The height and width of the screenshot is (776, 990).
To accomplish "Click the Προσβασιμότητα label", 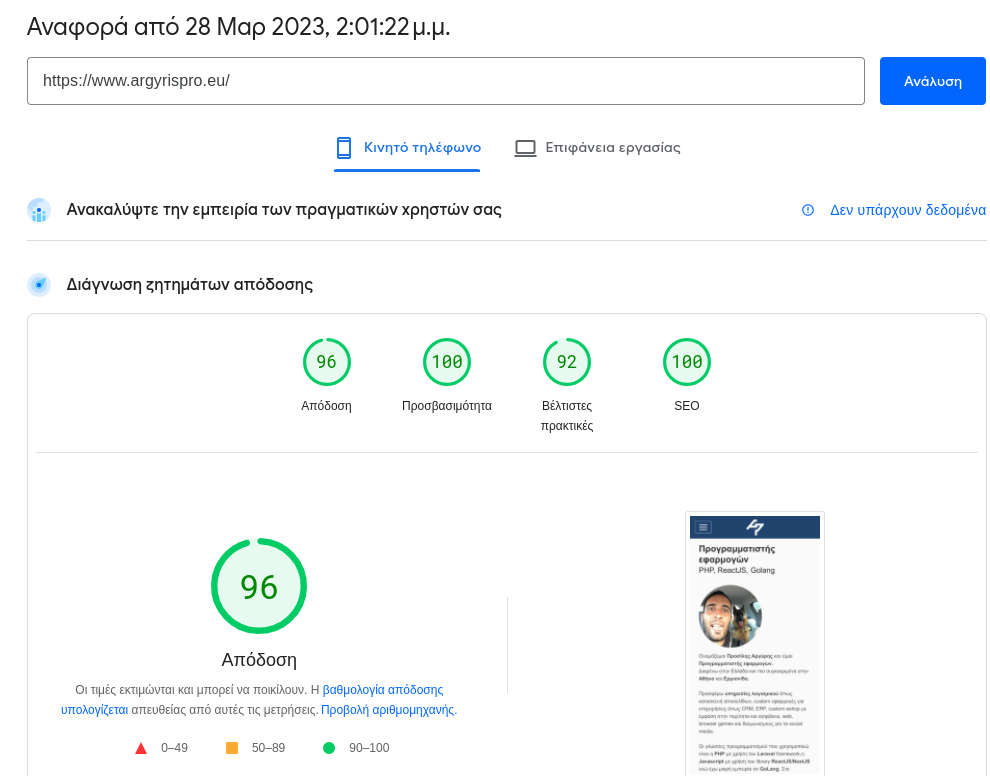I will (446, 405).
